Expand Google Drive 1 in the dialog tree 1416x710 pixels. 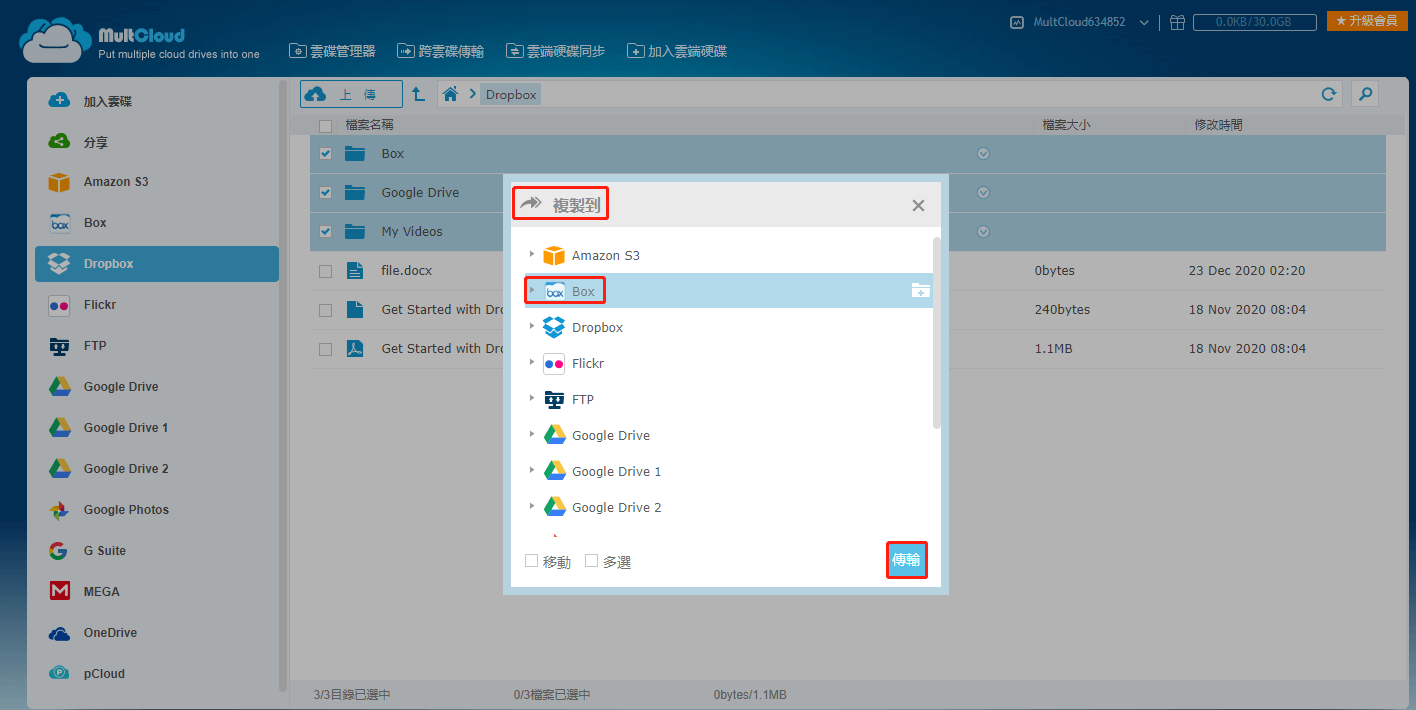point(532,470)
